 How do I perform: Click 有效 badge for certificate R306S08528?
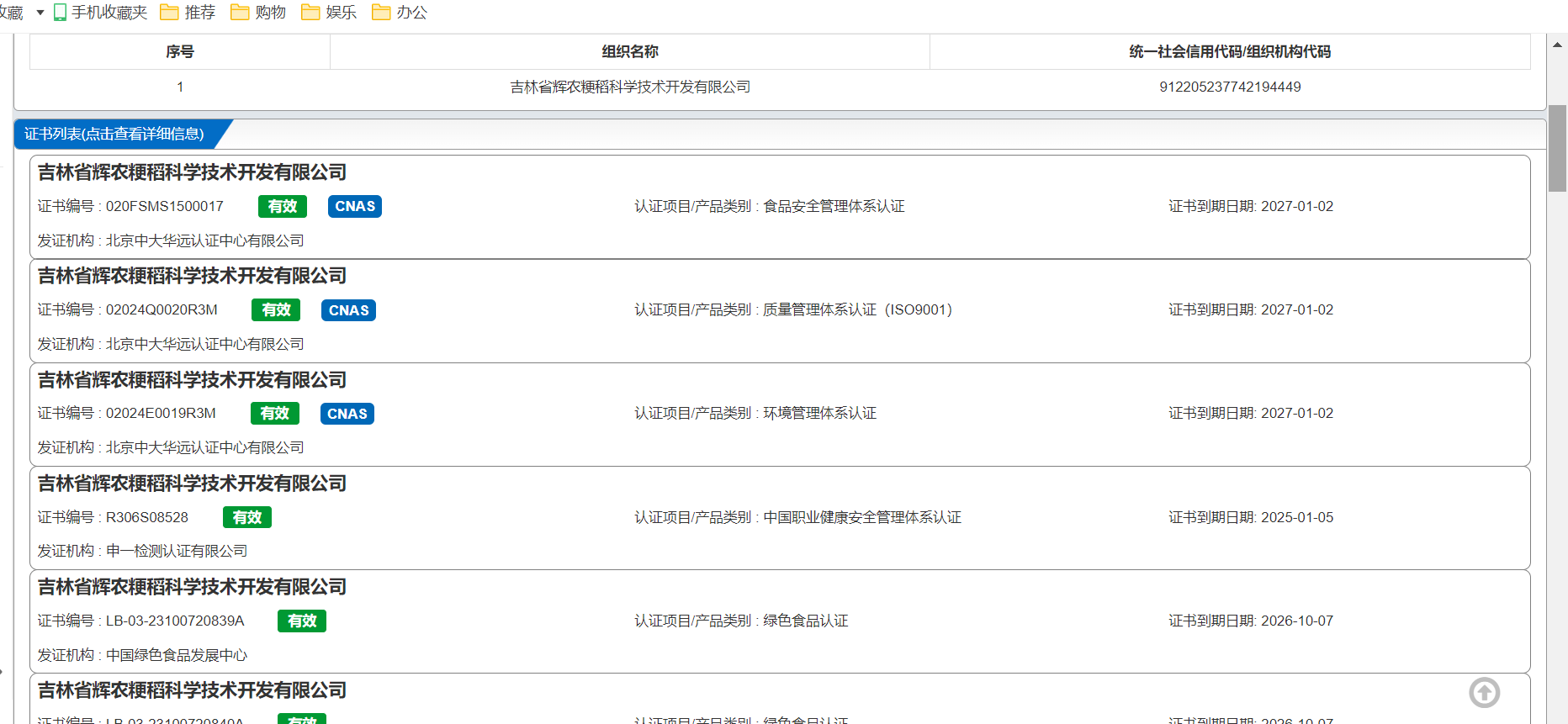click(x=247, y=517)
